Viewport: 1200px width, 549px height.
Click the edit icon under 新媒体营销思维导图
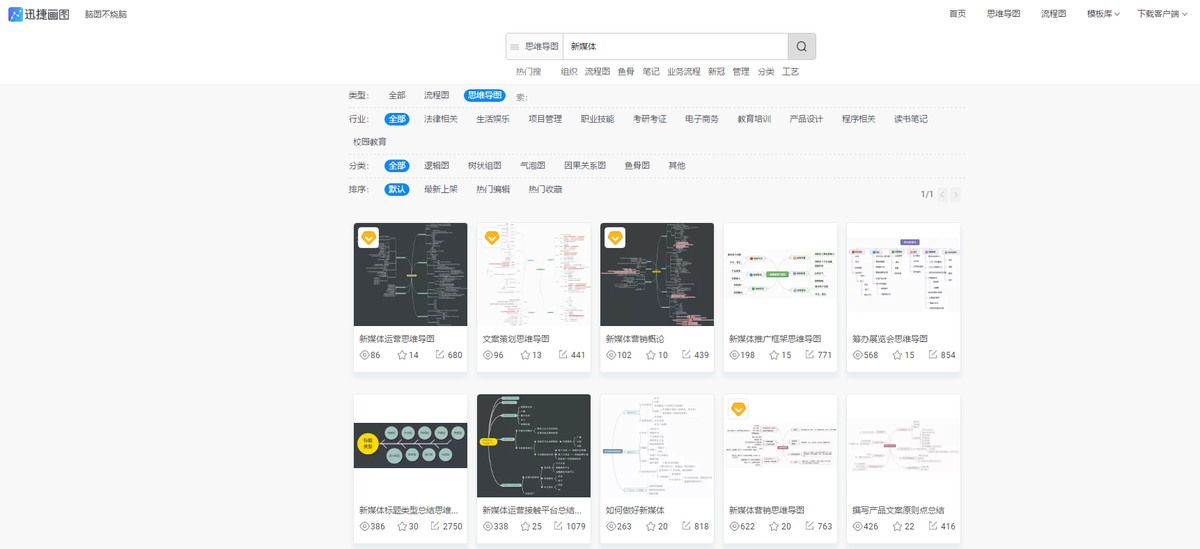click(x=810, y=526)
